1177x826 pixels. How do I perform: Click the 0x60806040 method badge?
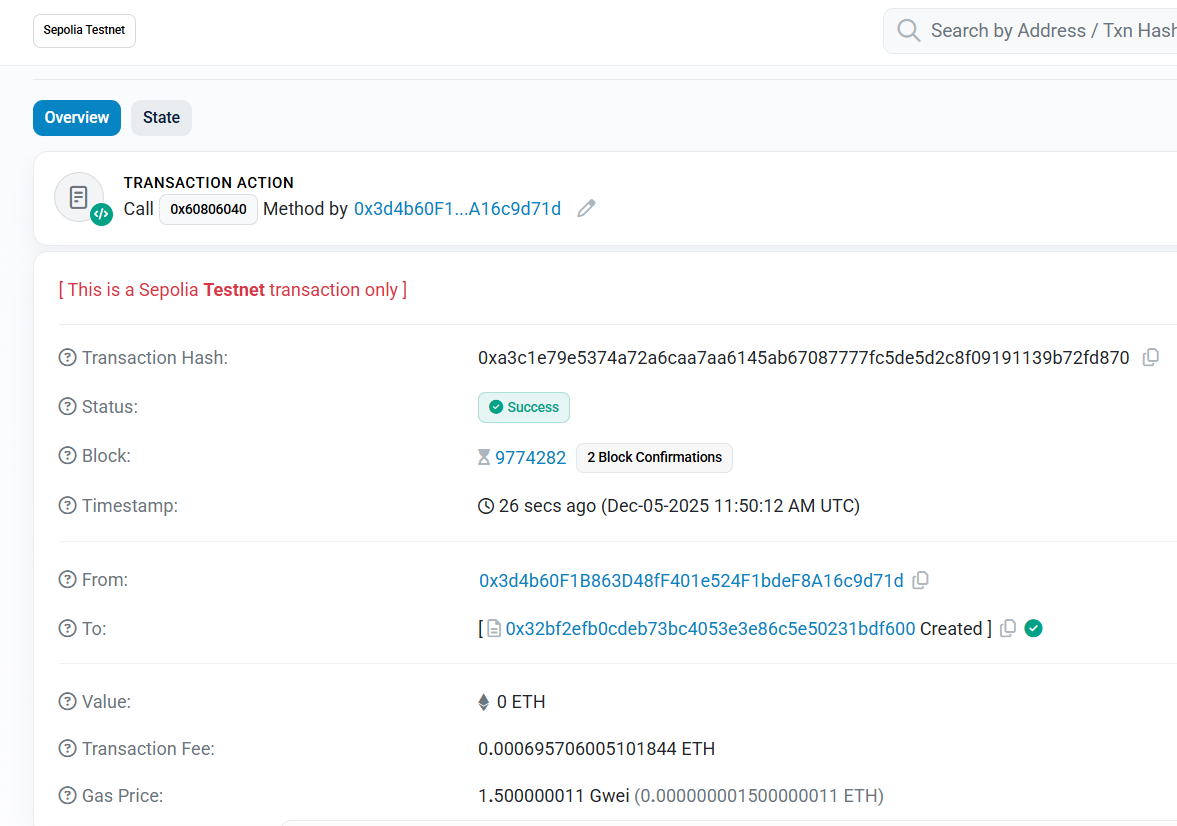208,209
